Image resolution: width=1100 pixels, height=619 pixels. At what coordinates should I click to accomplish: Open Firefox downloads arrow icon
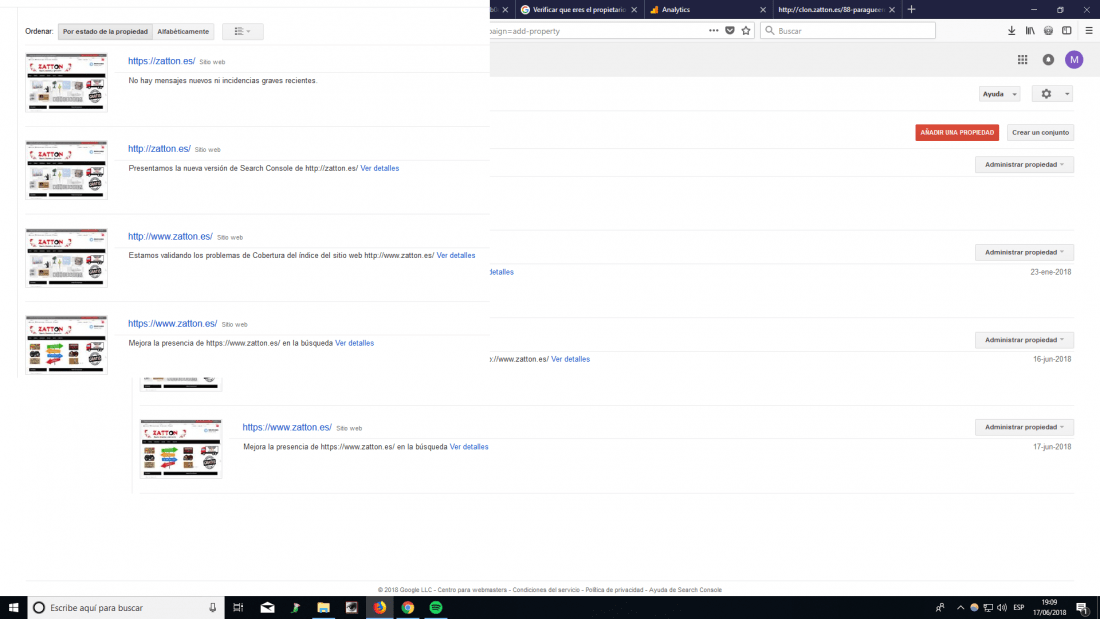coord(1012,31)
